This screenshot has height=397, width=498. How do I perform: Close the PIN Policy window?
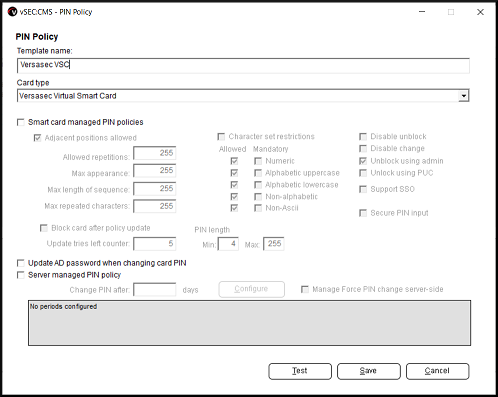[x=480, y=12]
